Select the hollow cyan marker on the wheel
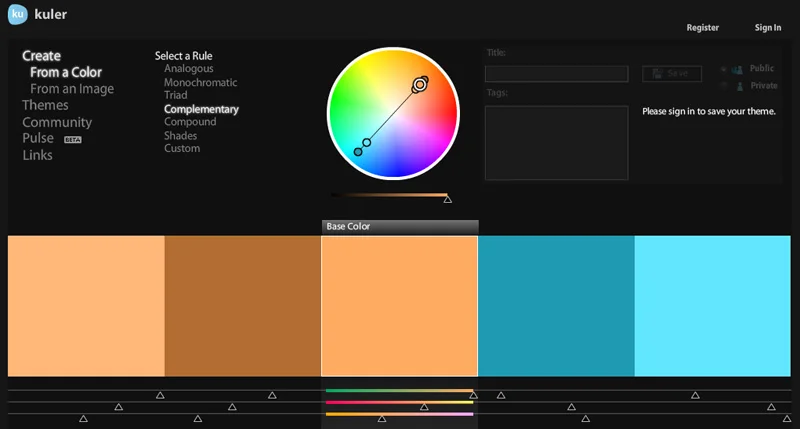Viewport: 800px width, 429px height. [x=367, y=143]
